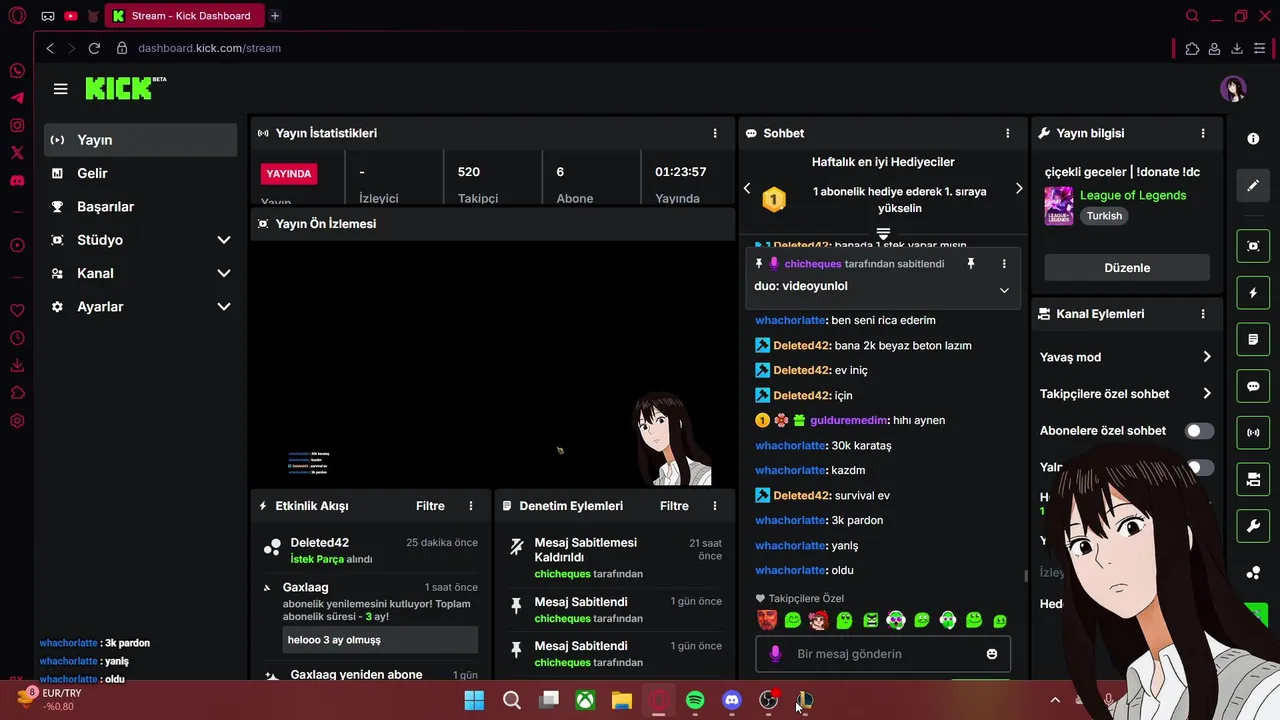
Task: Toggle stream preview widget icon in right toolbar
Action: (x=1253, y=246)
